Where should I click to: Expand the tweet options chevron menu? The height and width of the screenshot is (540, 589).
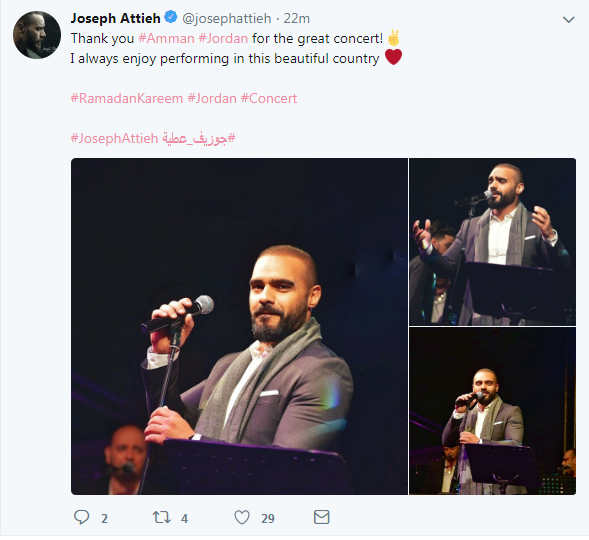tap(568, 19)
